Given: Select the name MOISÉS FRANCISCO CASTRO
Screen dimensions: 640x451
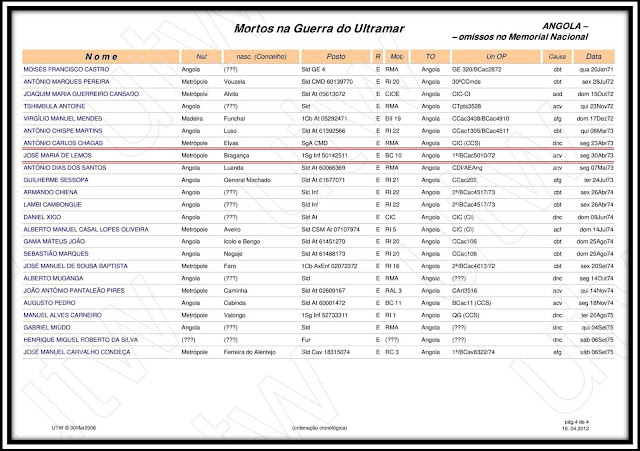Looking at the screenshot, I should [x=66, y=69].
